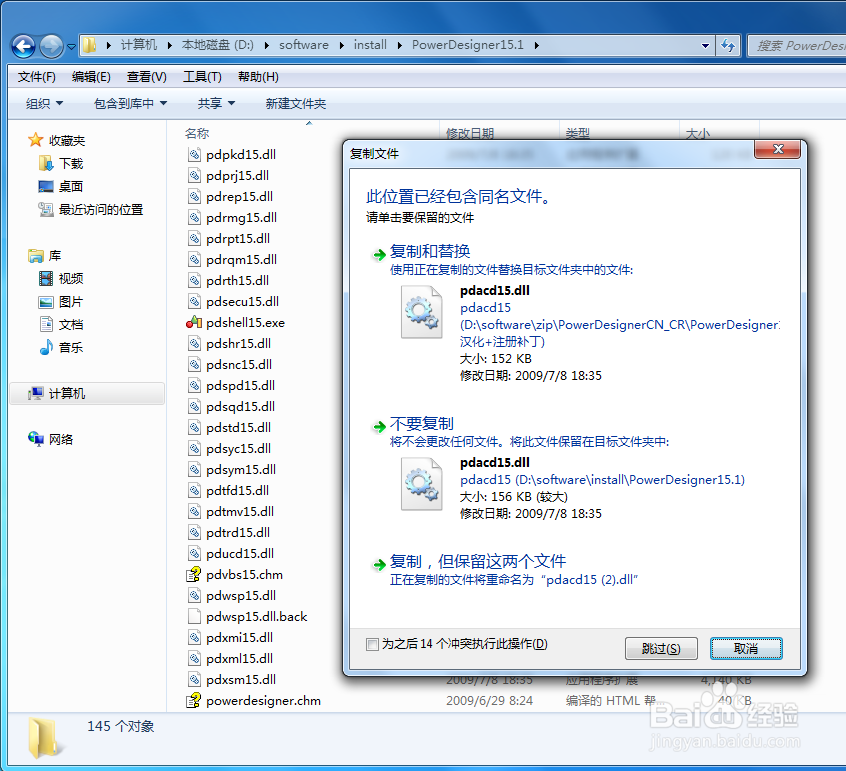Click destination pdacd15.dll gear icon under 不要复制
Viewport: 846px width, 771px height.
[x=421, y=484]
